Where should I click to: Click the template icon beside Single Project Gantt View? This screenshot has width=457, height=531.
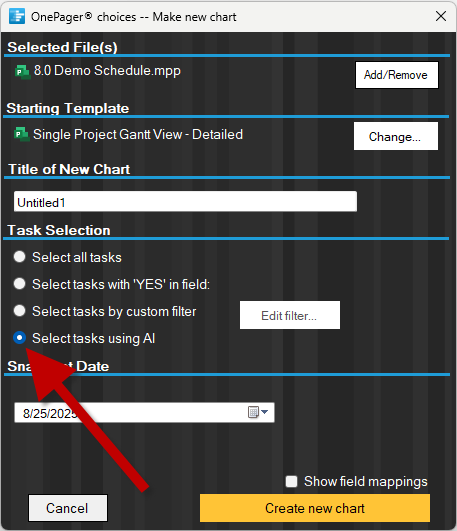[21, 134]
